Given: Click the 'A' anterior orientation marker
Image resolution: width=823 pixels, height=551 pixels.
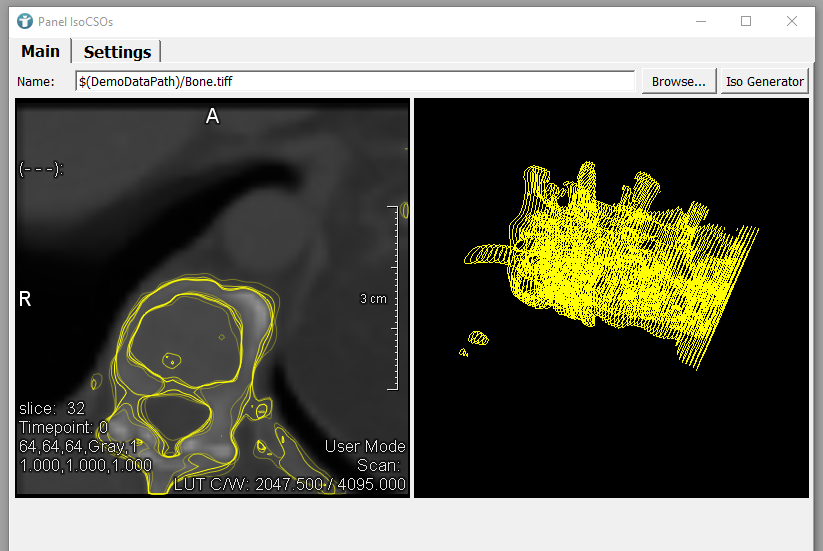Looking at the screenshot, I should pyautogui.click(x=212, y=117).
